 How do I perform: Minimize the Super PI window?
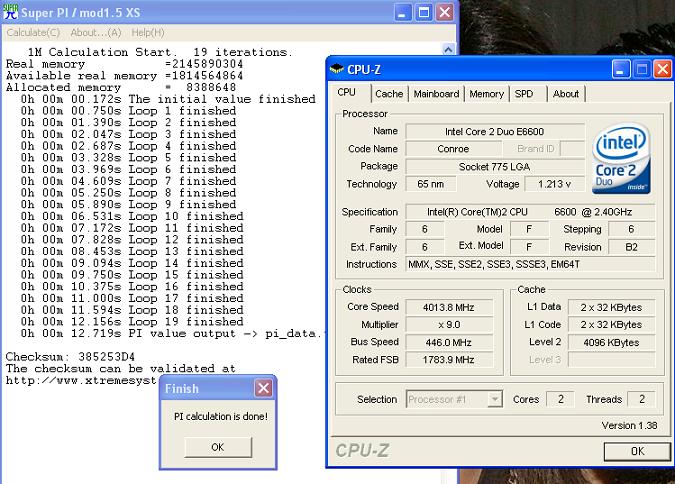403,12
